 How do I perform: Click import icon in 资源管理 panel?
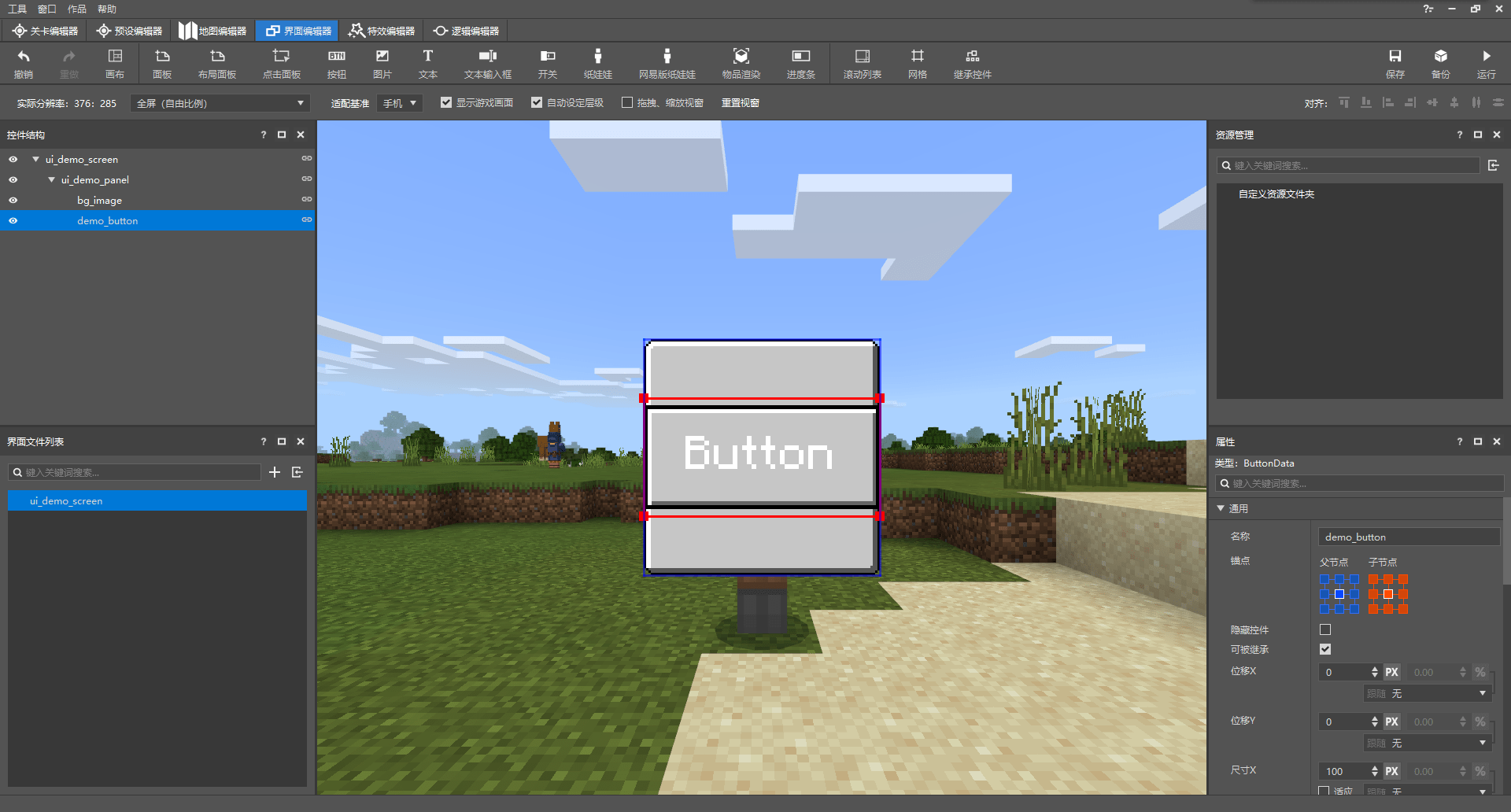[x=1494, y=165]
